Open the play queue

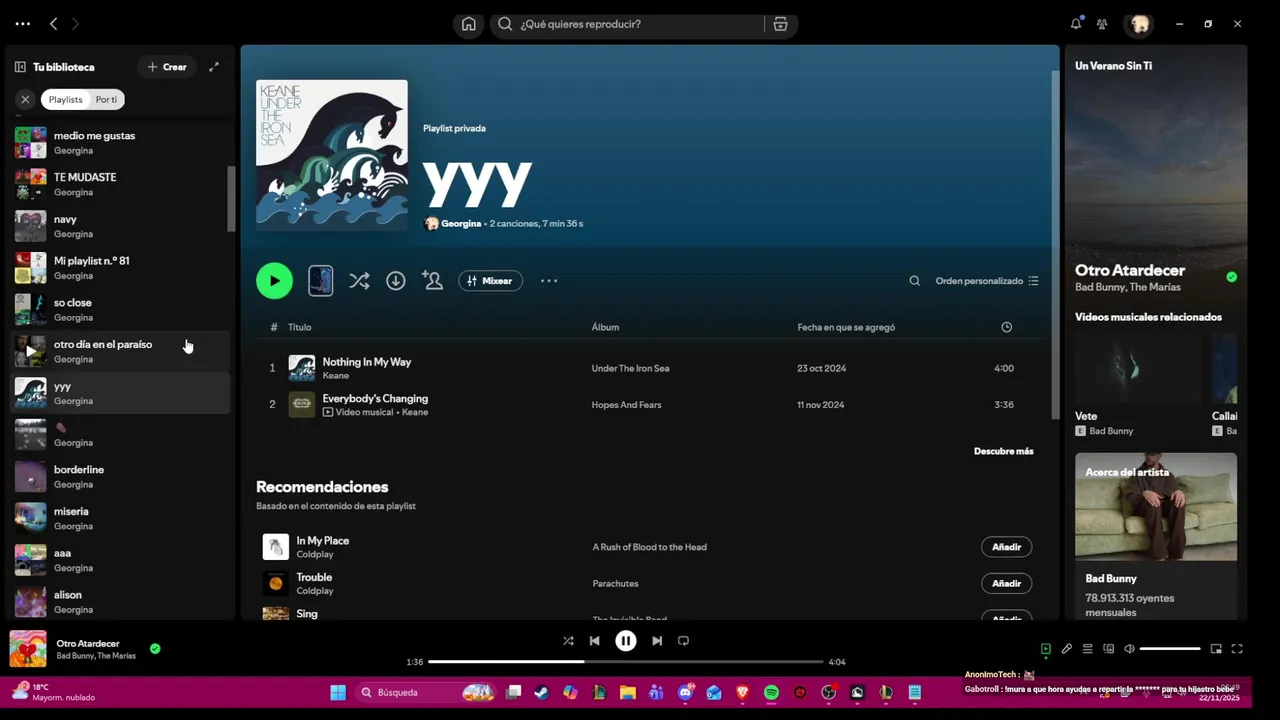(x=1088, y=649)
